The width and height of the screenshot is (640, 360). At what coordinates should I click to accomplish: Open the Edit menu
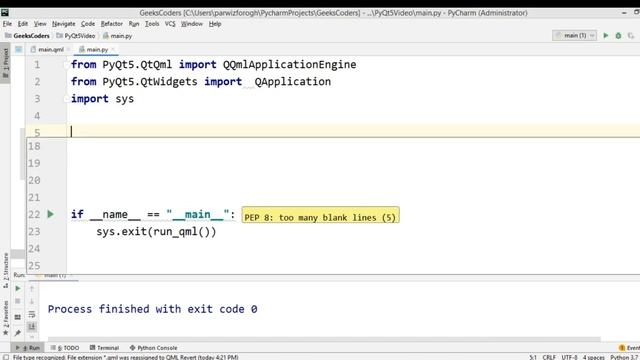pos(23,24)
